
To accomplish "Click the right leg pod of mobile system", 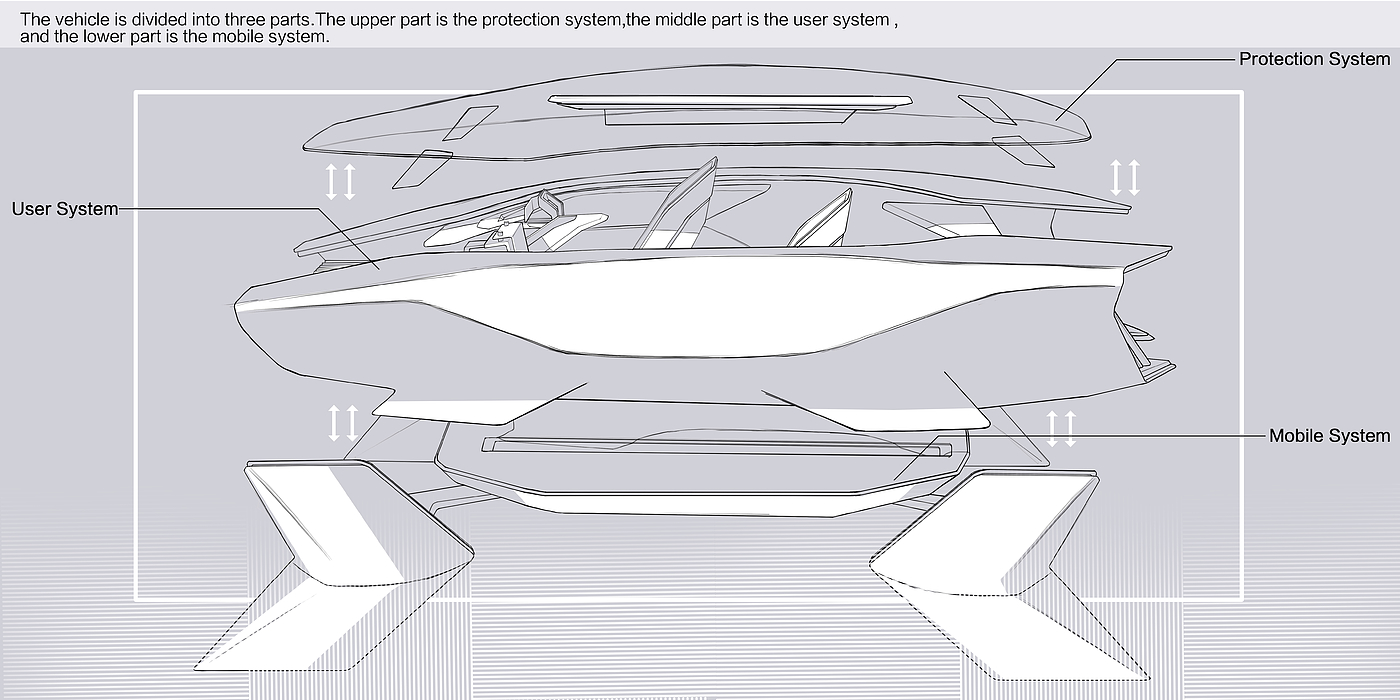I will coord(1011,570).
